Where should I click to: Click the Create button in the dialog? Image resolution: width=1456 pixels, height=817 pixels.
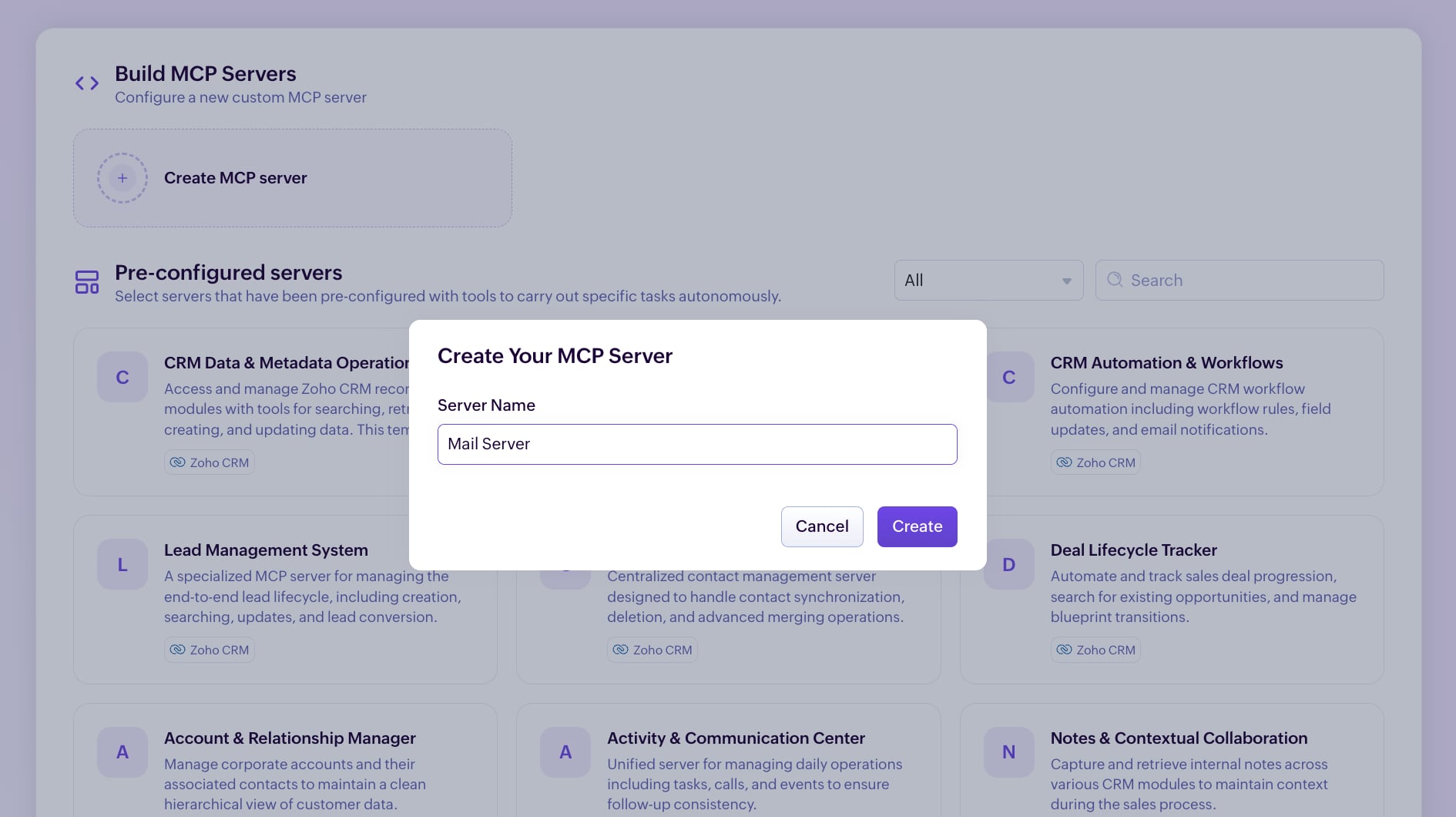pos(917,526)
